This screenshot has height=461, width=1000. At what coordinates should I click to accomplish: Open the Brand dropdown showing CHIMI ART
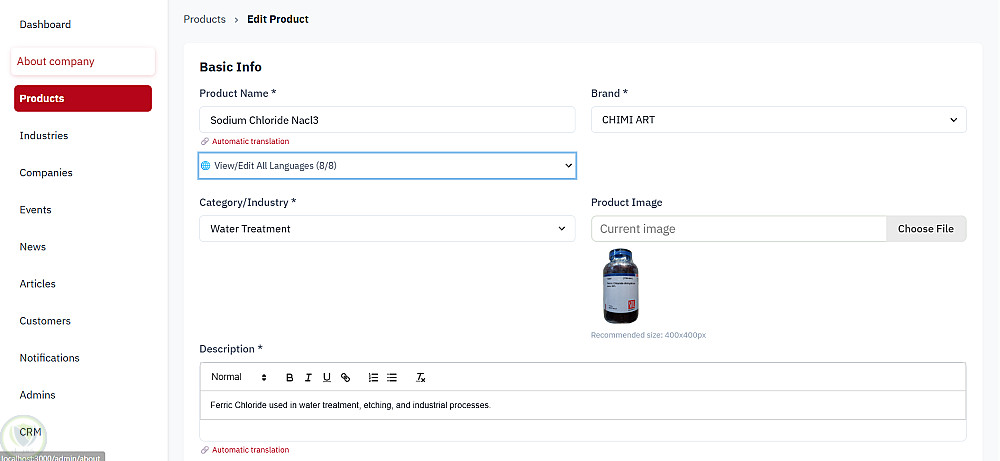pos(778,120)
